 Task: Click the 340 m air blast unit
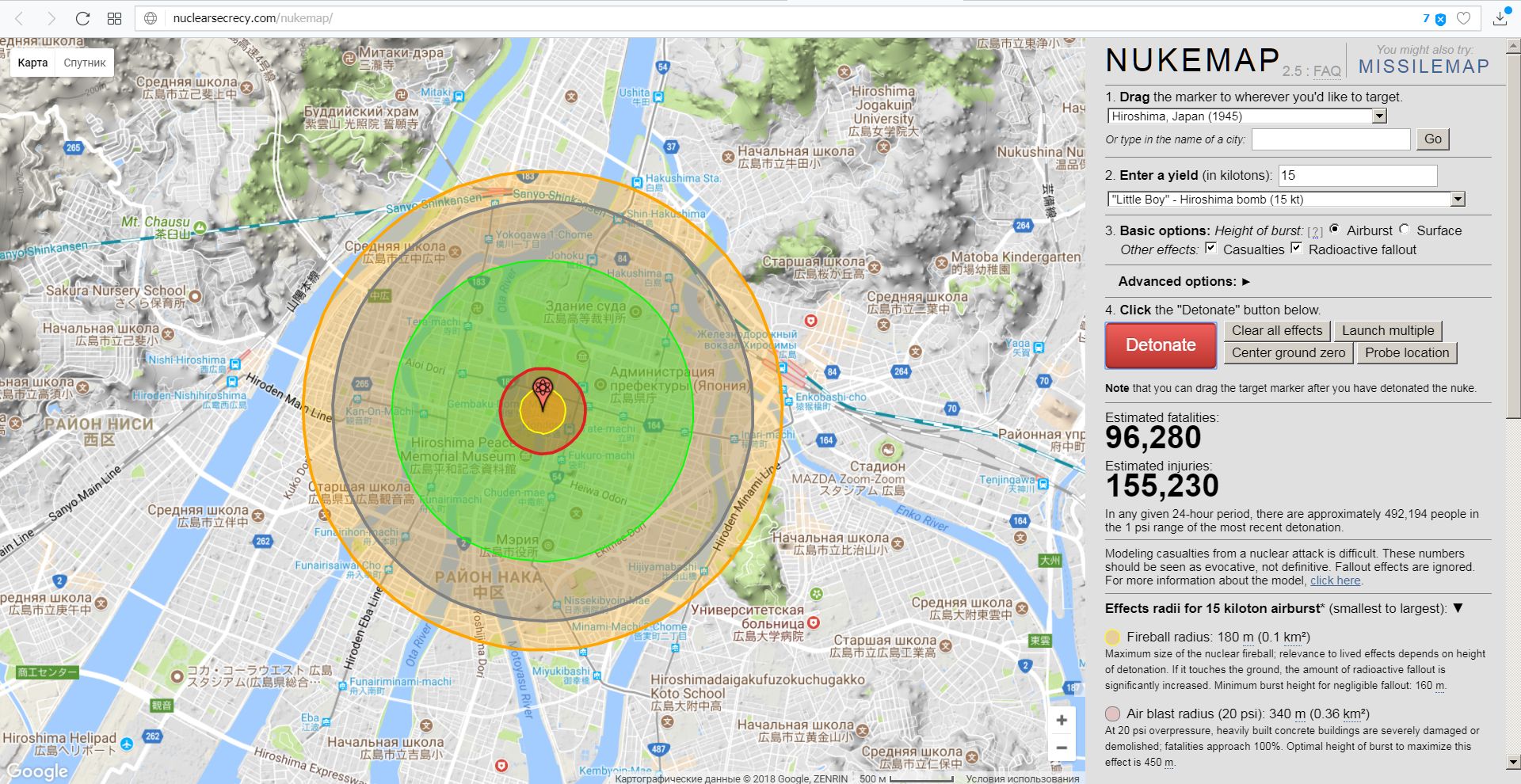[x=1299, y=714]
